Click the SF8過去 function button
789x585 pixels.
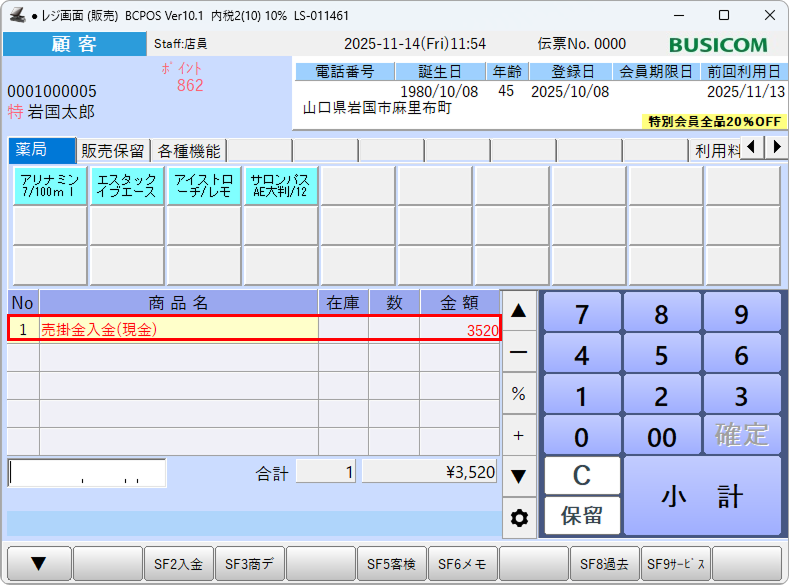(x=604, y=565)
